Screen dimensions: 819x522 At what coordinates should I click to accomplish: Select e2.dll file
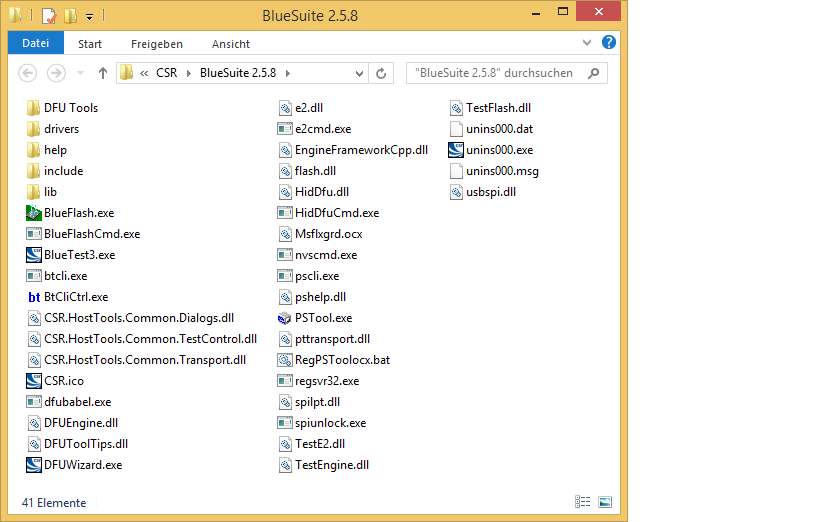tap(300, 108)
